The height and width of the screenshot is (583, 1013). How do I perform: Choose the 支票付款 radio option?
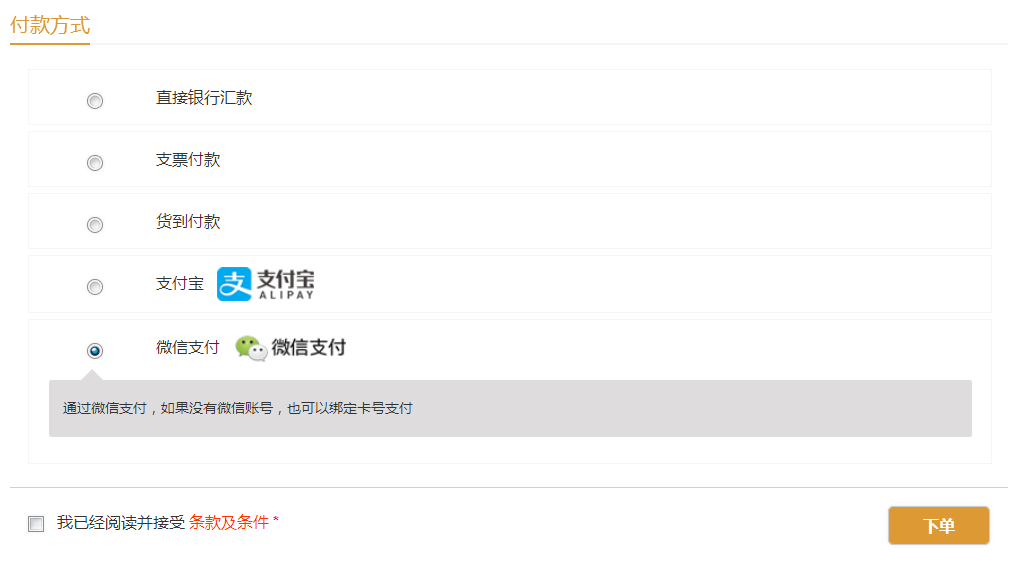coord(95,163)
